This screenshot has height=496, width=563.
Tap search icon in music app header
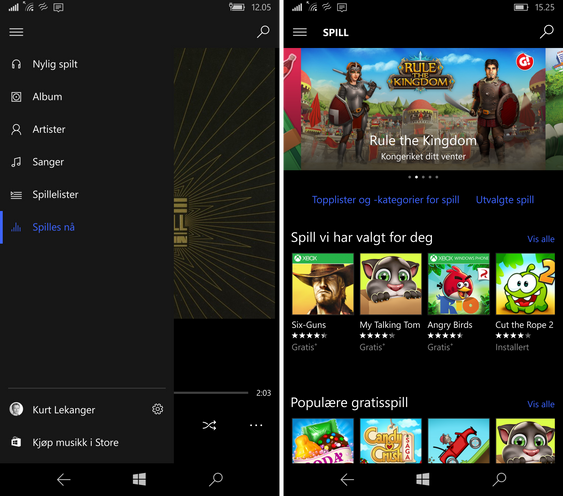(263, 32)
